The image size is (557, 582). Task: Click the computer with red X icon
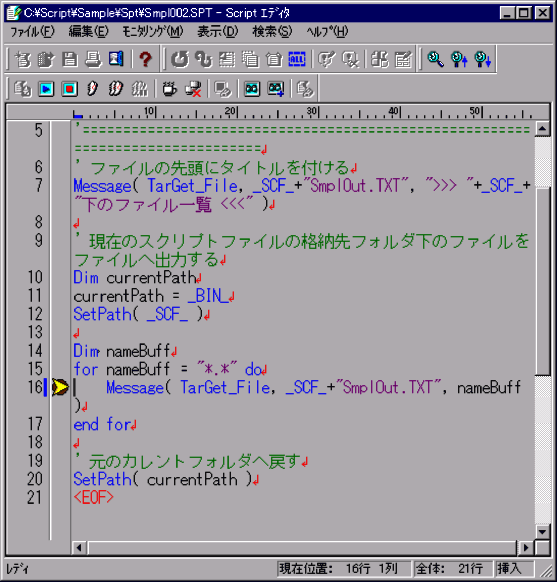(x=193, y=89)
